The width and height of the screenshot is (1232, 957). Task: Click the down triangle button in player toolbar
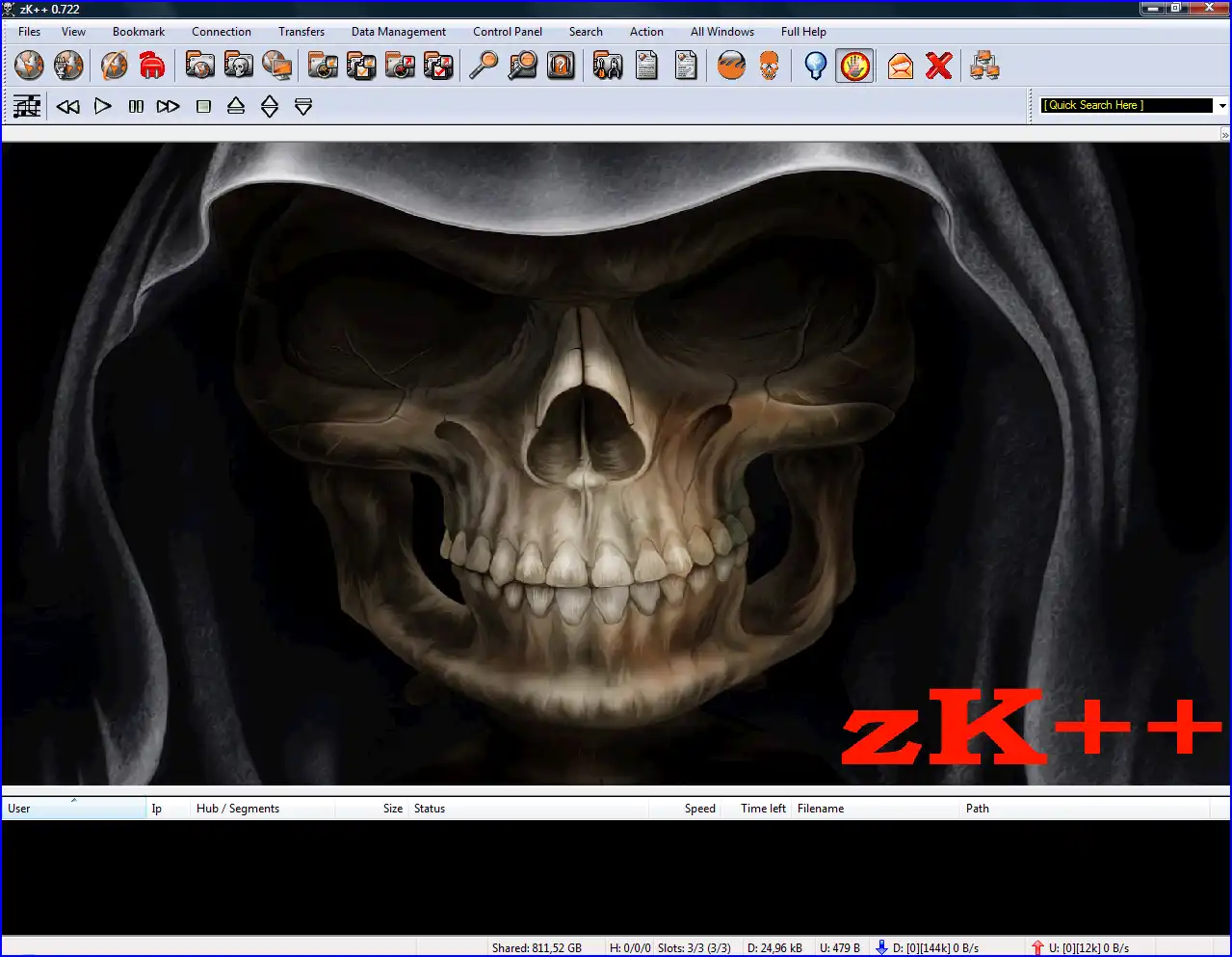click(x=303, y=106)
